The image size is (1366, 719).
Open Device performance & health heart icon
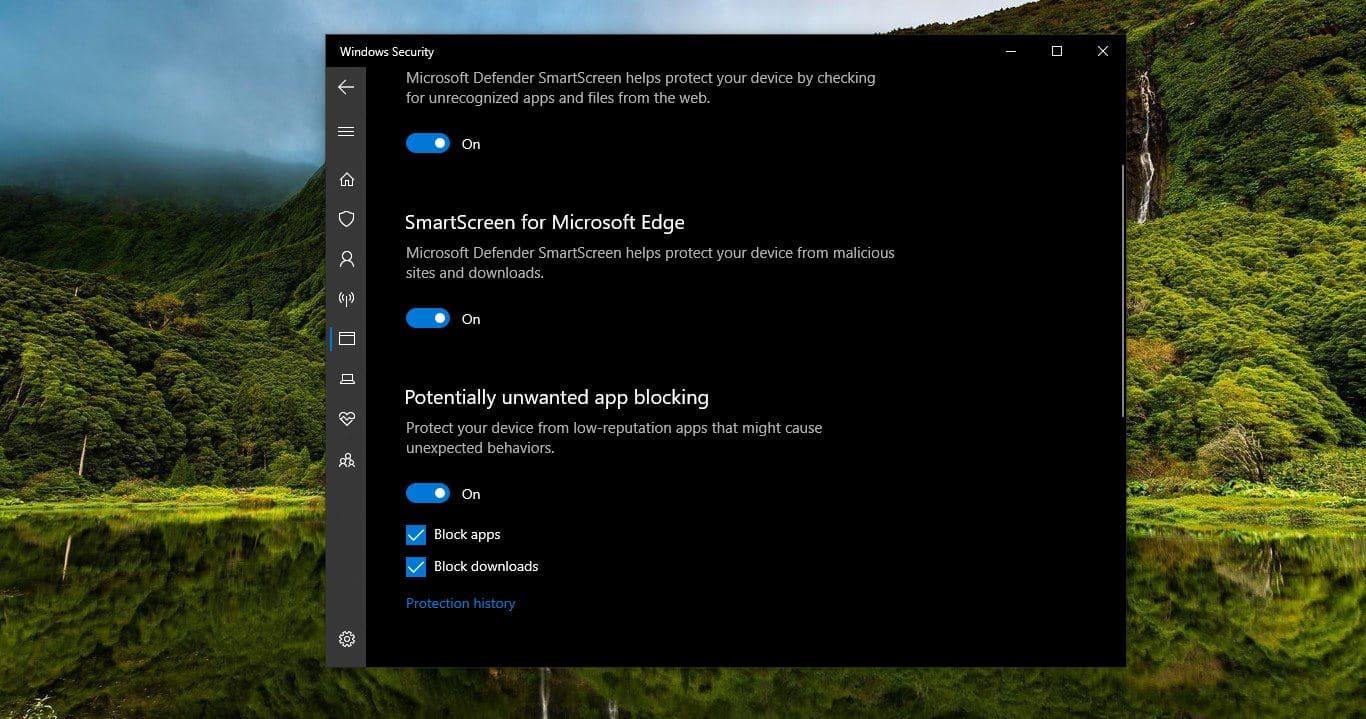pos(346,419)
